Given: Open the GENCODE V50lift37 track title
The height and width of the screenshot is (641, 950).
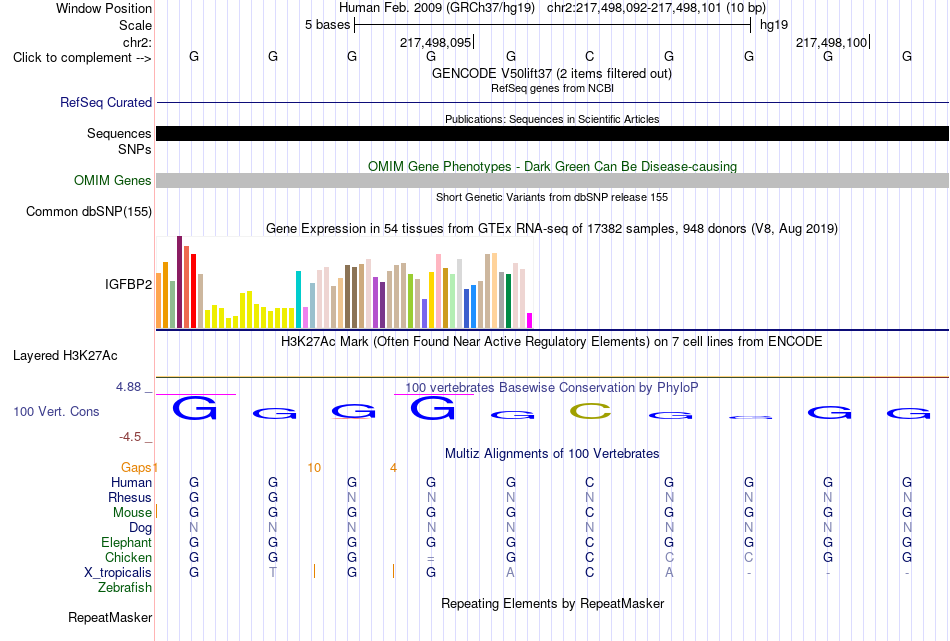Looking at the screenshot, I should click(x=551, y=73).
